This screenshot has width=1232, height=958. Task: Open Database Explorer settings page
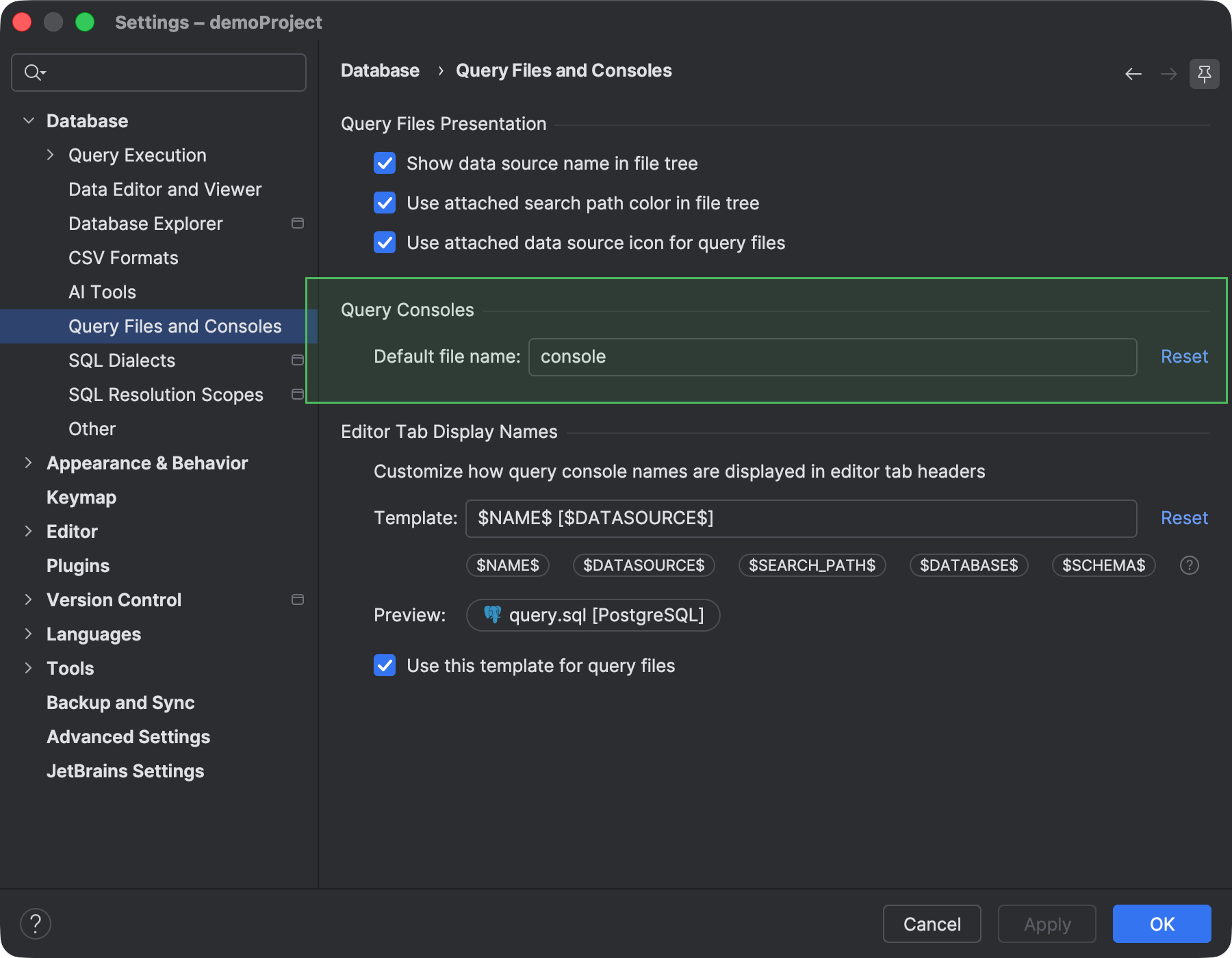(146, 224)
